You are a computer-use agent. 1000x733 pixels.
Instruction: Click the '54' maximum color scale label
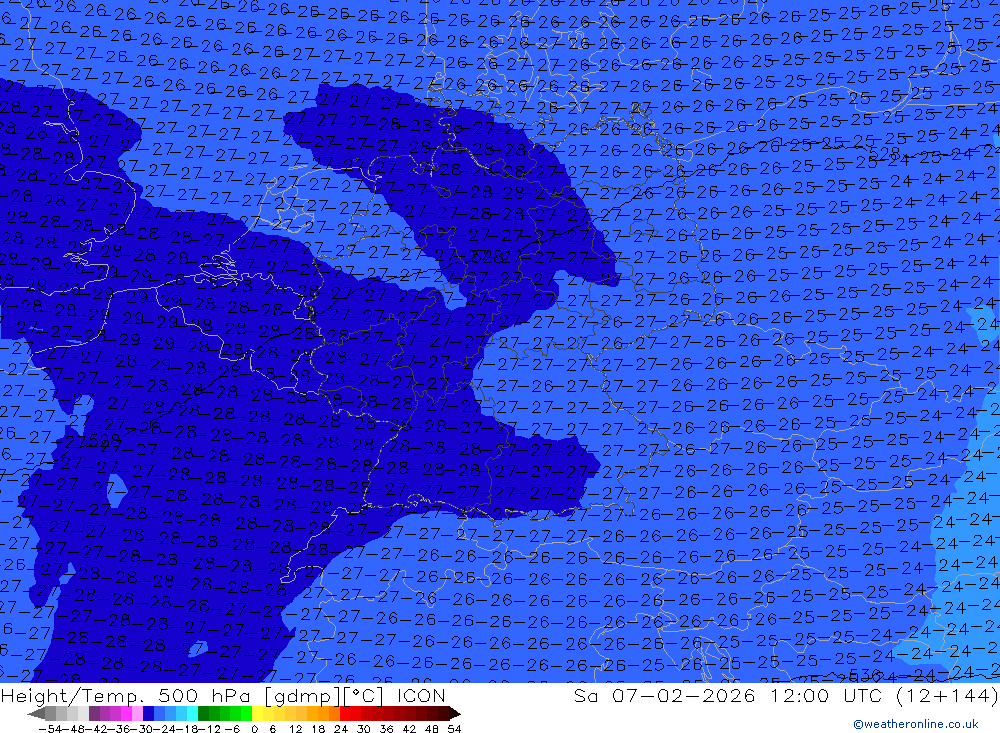click(x=454, y=729)
